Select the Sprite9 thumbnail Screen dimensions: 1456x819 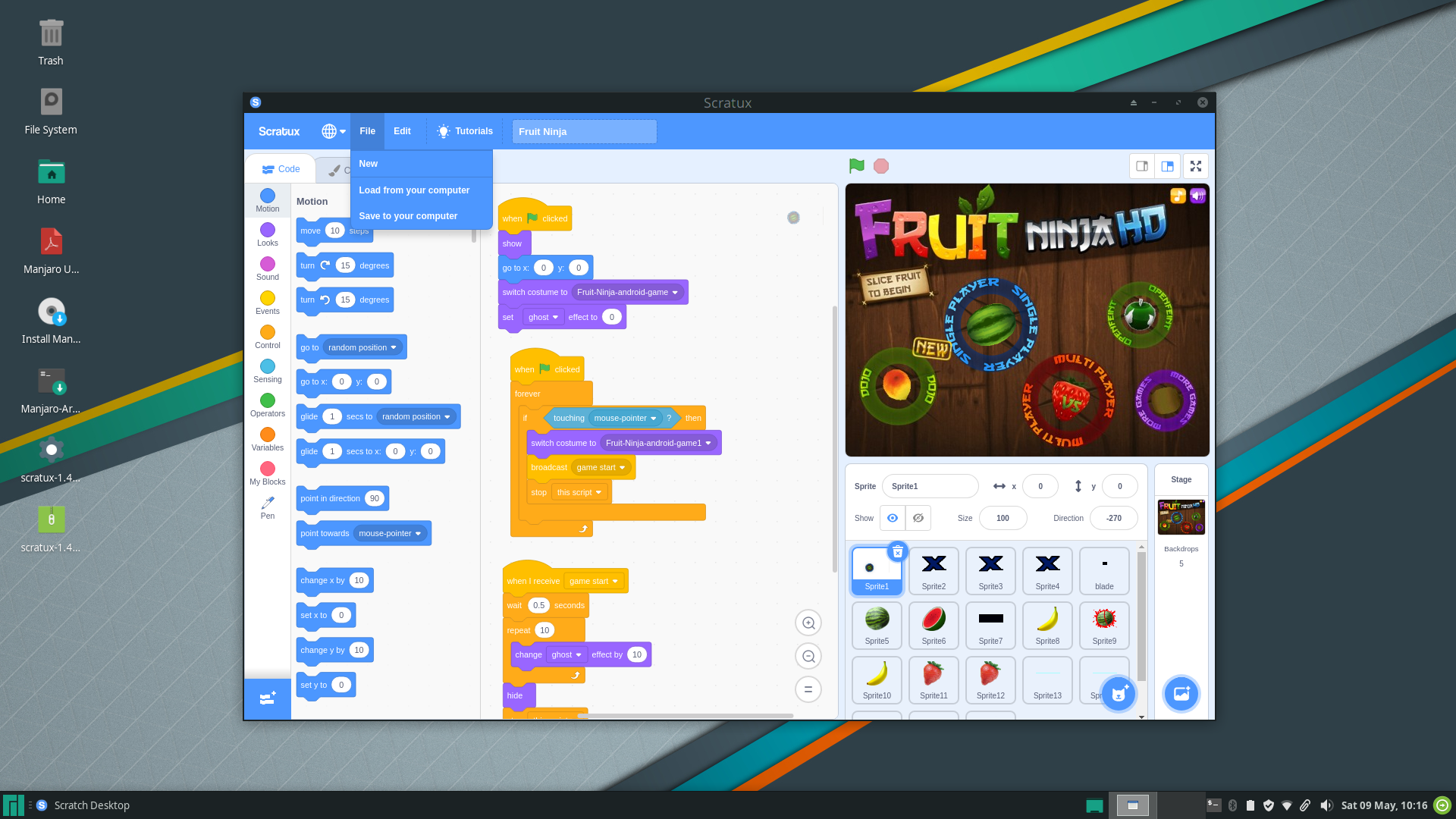(x=1104, y=626)
